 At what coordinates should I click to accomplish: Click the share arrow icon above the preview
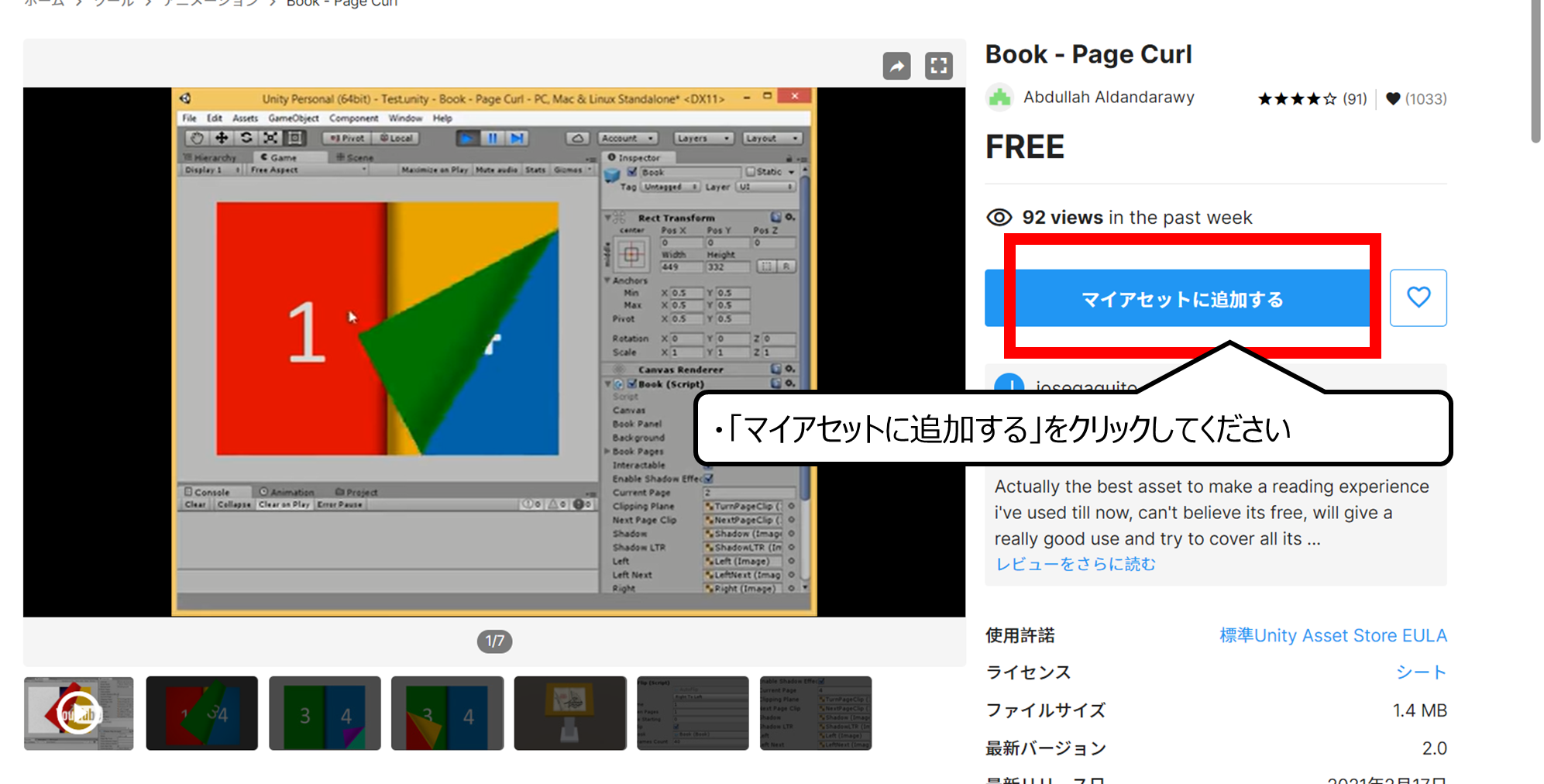896,66
